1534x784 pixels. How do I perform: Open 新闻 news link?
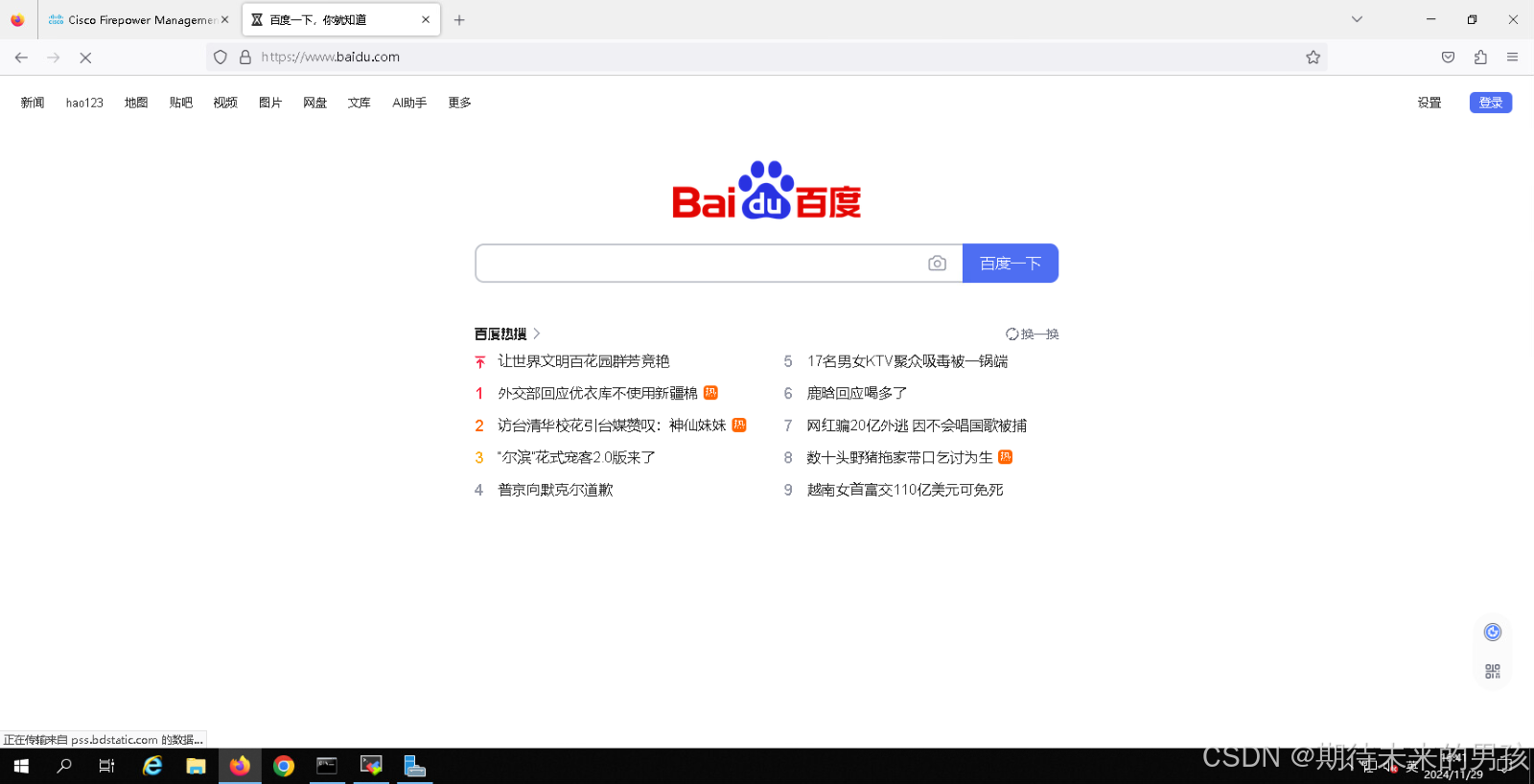tap(33, 103)
